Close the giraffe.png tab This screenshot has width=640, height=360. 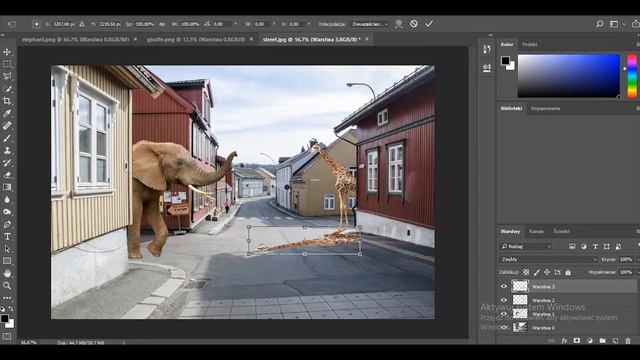(x=251, y=39)
